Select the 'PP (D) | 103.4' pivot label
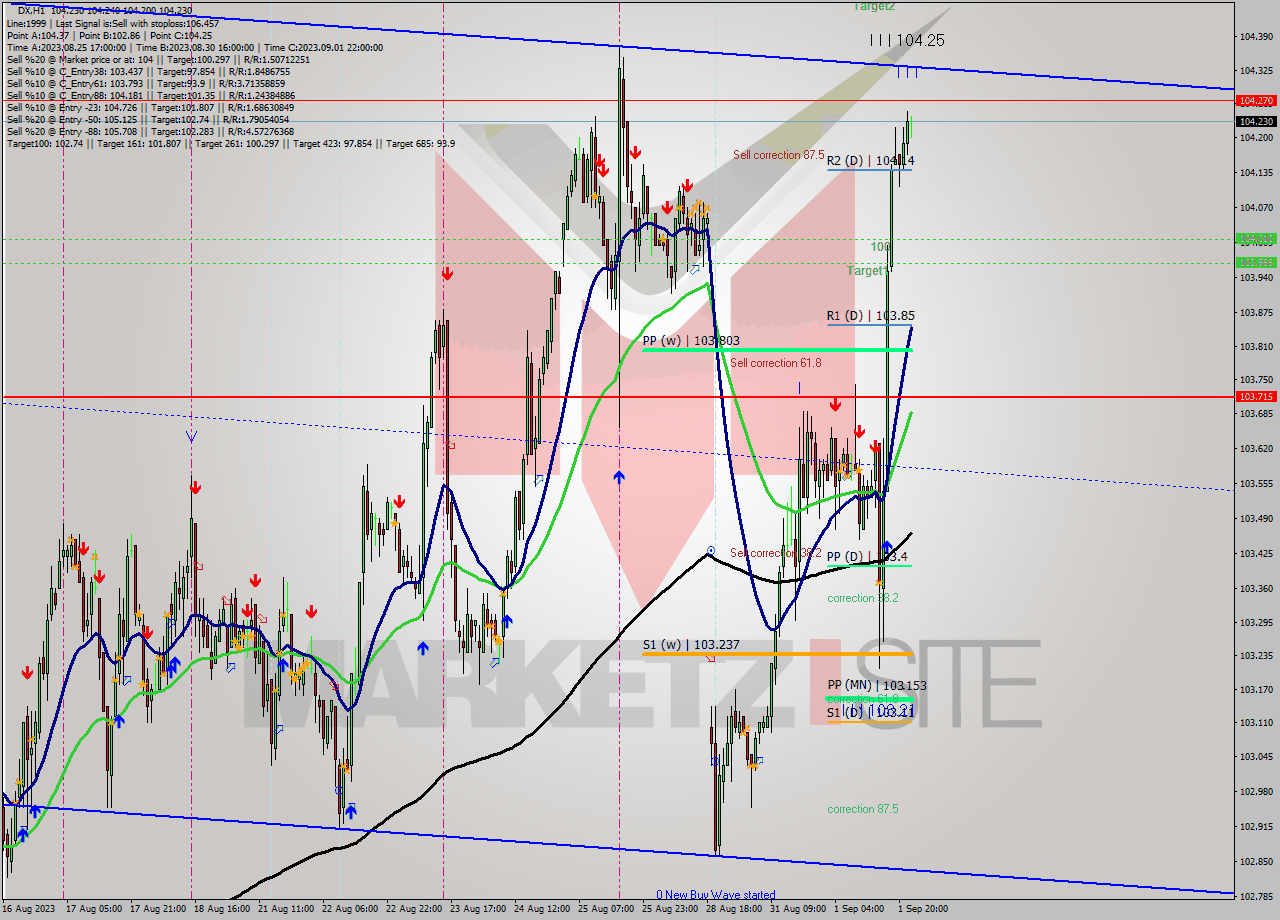This screenshot has height=920, width=1280. 868,556
